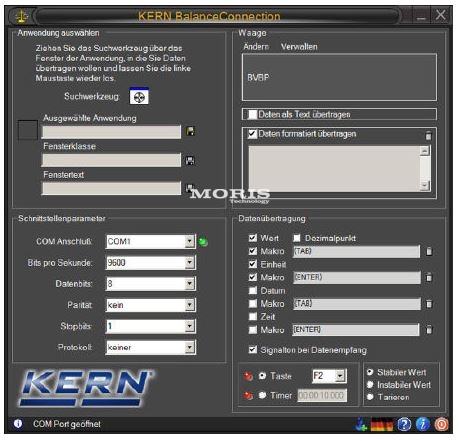This screenshot has height=441, width=459.
Task: Grab the Suchwerkzeug crosshair tool
Action: [139, 96]
